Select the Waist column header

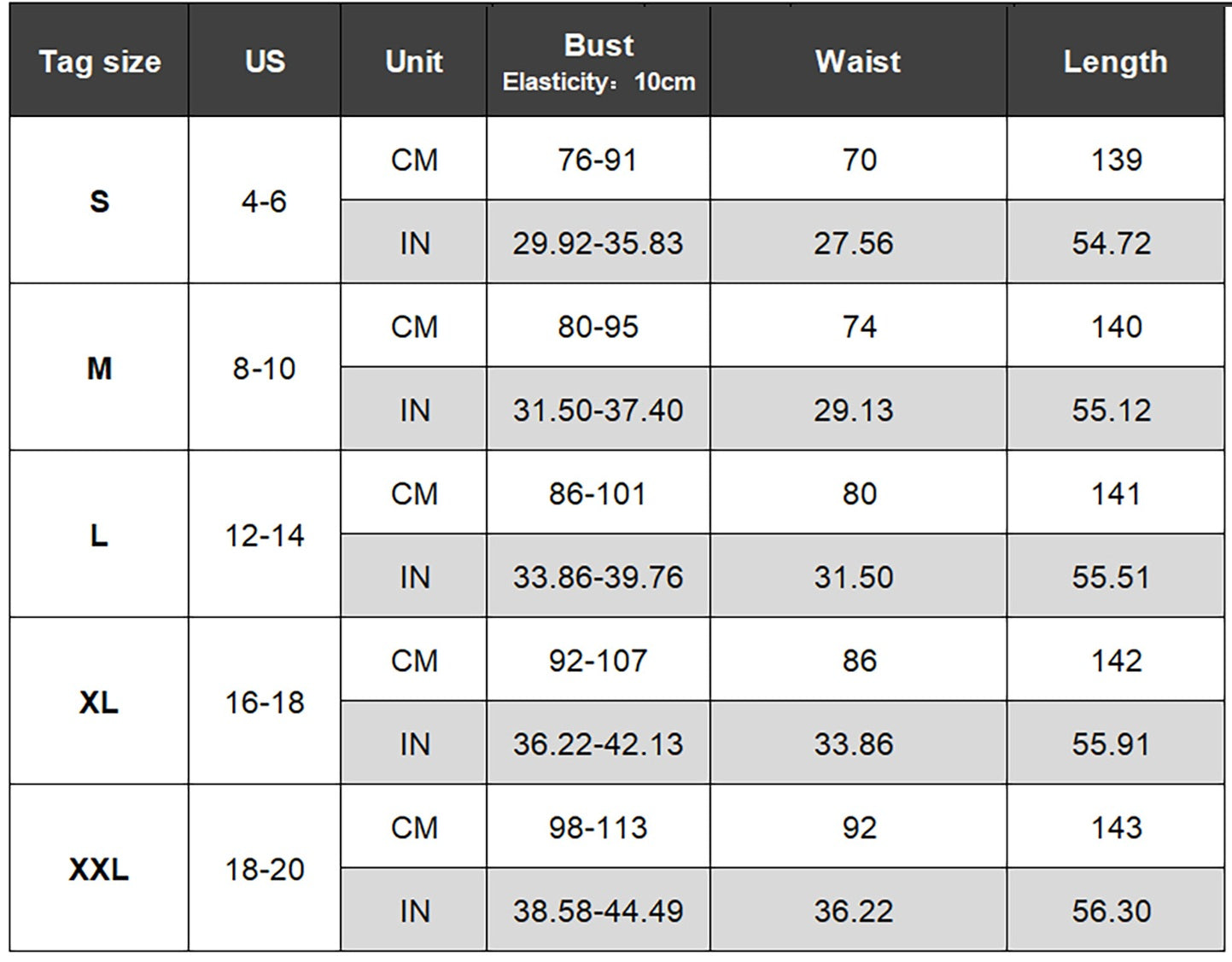[858, 61]
